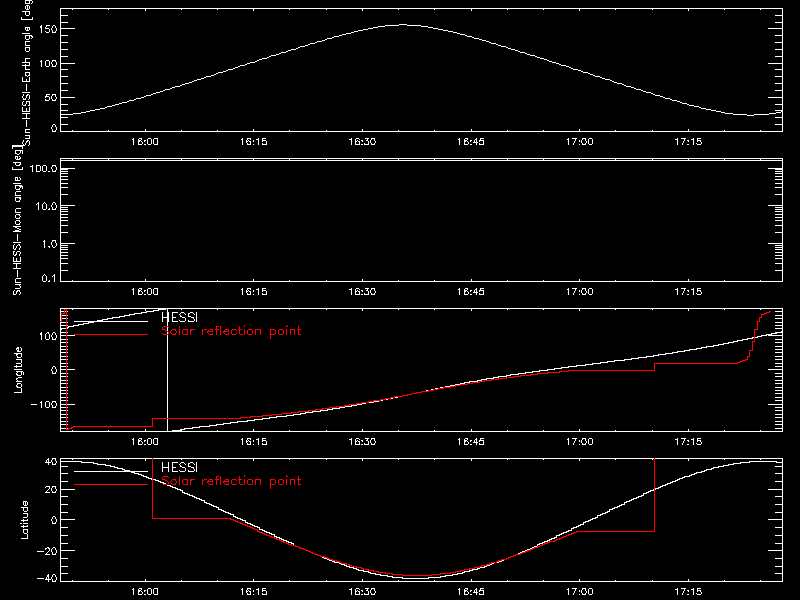800x600 pixels.
Task: Click 16:30 time label under Moon angle plot
Action: click(362, 292)
